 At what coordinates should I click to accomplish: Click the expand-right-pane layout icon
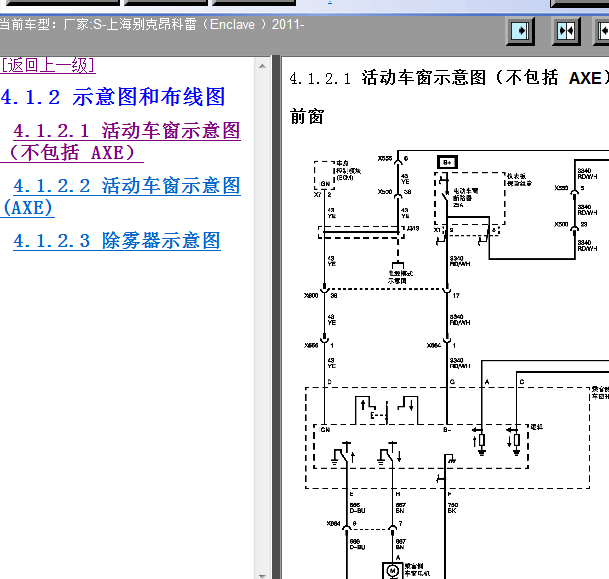(x=602, y=31)
